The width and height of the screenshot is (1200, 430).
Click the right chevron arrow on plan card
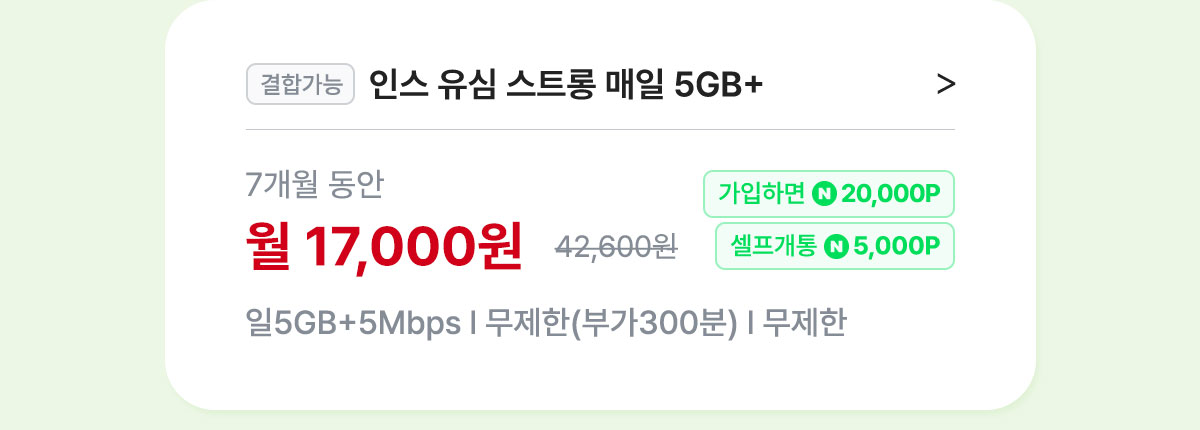click(946, 85)
